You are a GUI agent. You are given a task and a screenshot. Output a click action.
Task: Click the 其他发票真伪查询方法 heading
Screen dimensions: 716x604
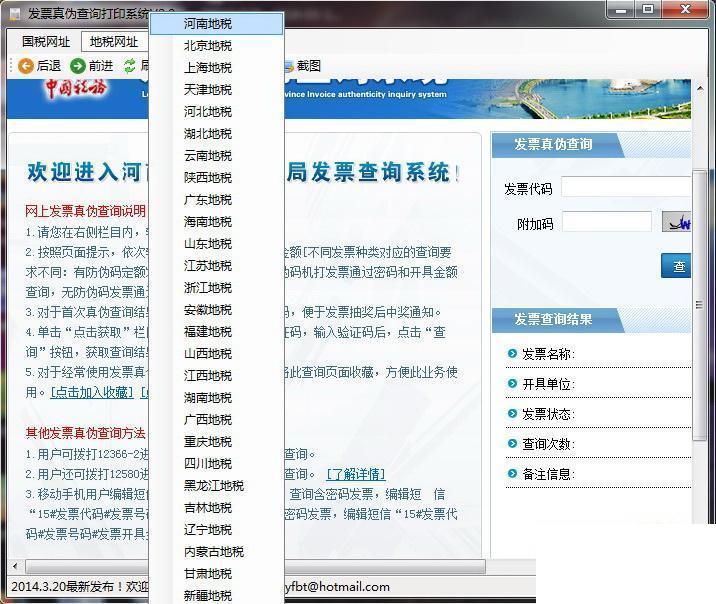click(85, 433)
